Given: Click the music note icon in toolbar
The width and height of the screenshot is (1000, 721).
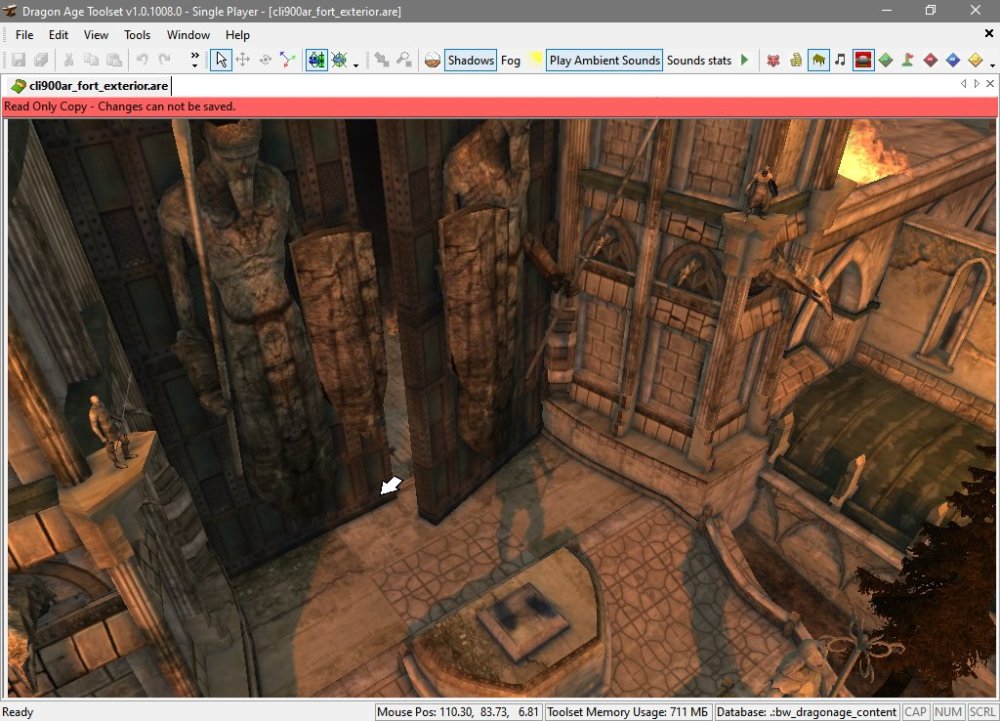Looking at the screenshot, I should tap(840, 60).
